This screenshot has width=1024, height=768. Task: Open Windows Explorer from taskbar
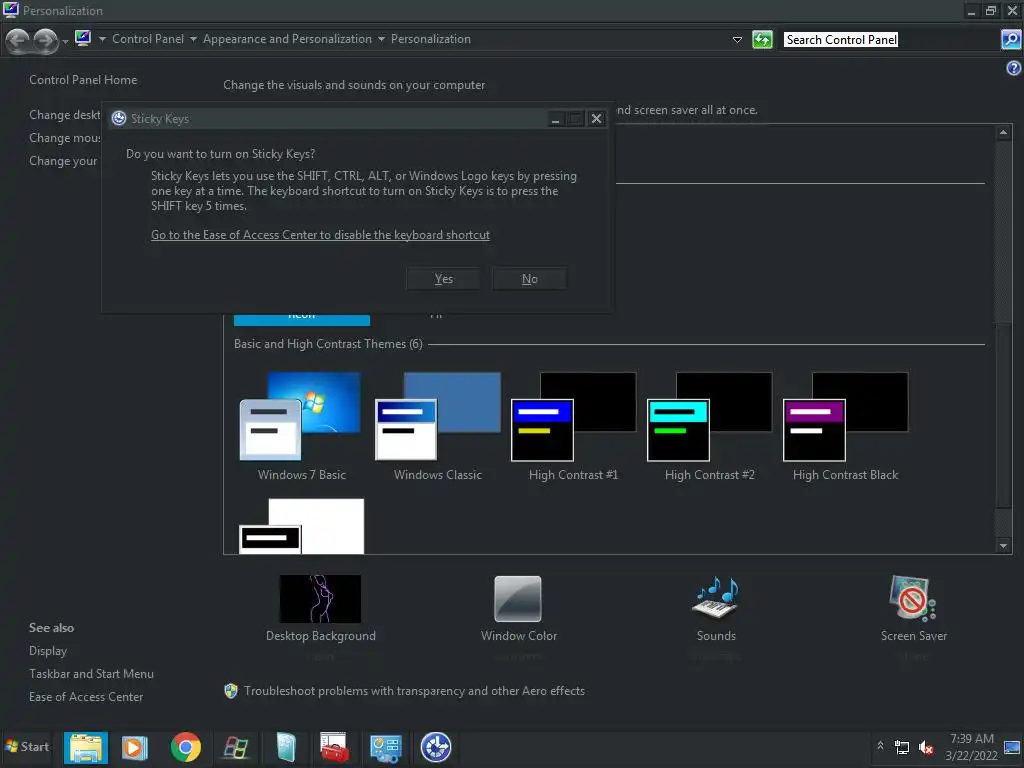tap(86, 748)
